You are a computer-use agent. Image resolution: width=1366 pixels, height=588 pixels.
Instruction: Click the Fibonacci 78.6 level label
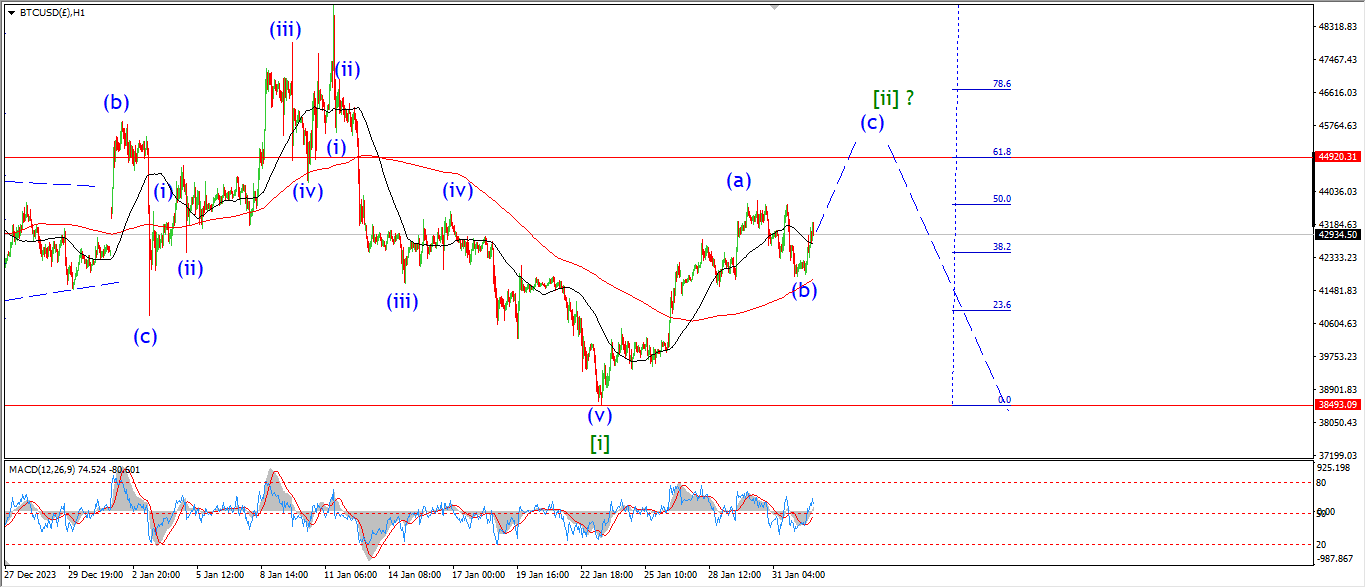coord(1001,85)
